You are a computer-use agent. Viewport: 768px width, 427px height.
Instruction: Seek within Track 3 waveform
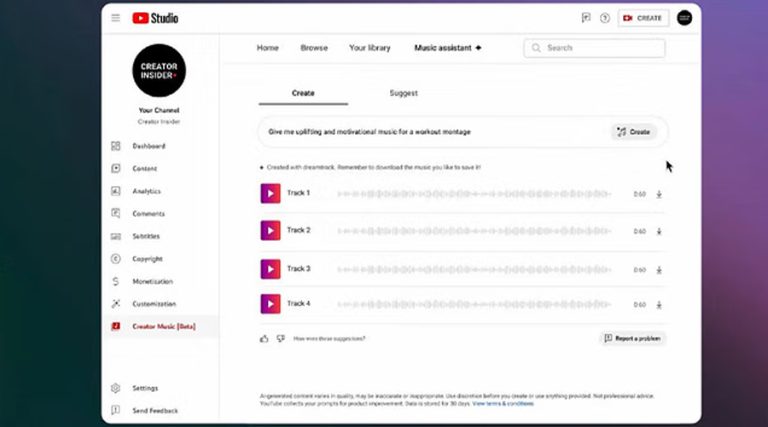pos(474,269)
